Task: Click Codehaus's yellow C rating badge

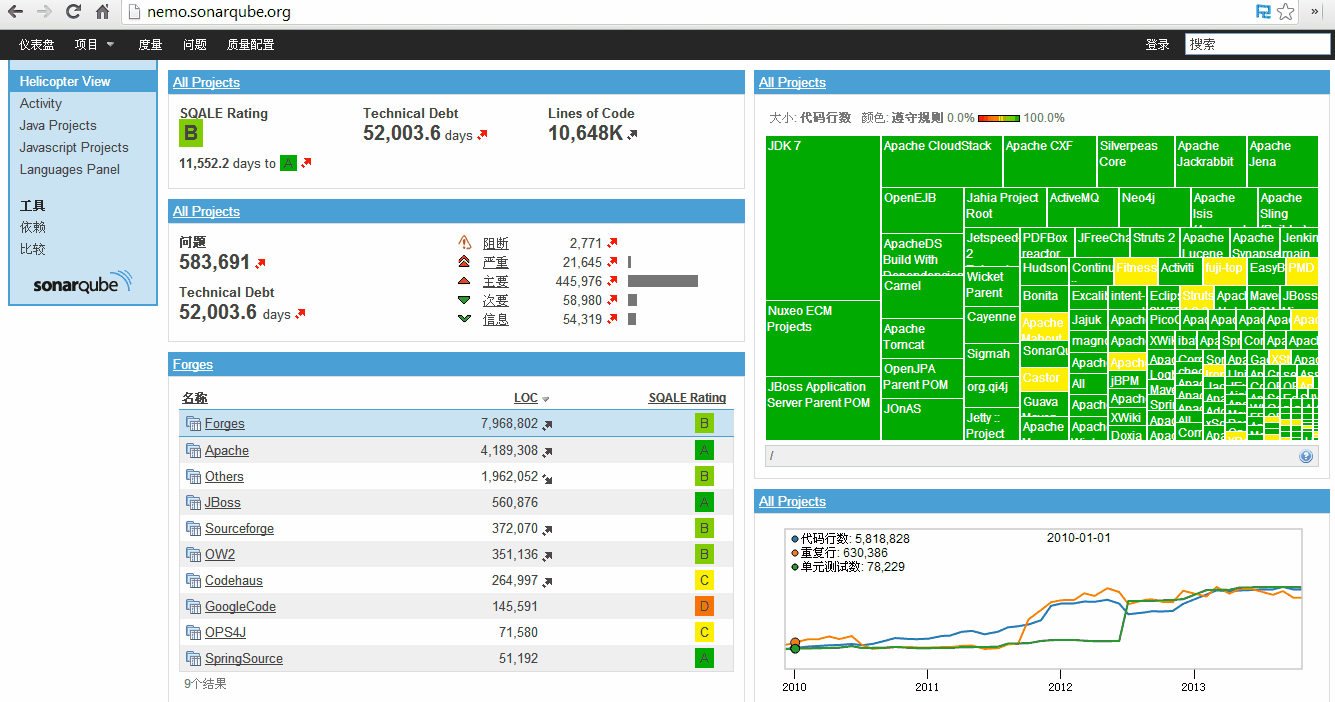Action: (x=705, y=580)
